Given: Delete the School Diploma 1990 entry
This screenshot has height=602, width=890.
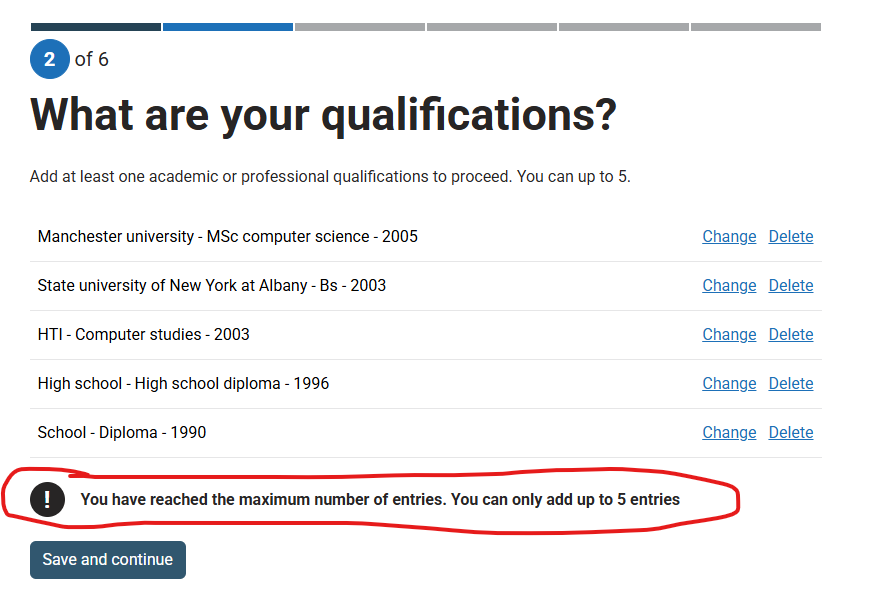Looking at the screenshot, I should coord(791,432).
